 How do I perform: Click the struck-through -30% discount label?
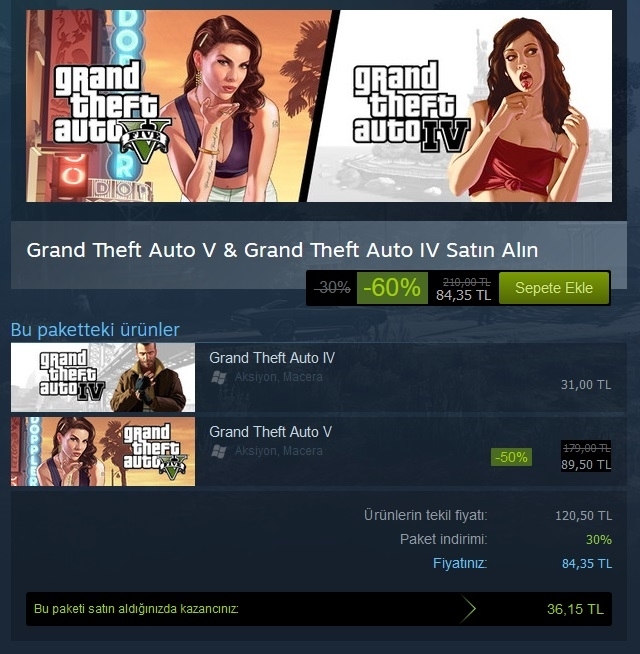[332, 287]
